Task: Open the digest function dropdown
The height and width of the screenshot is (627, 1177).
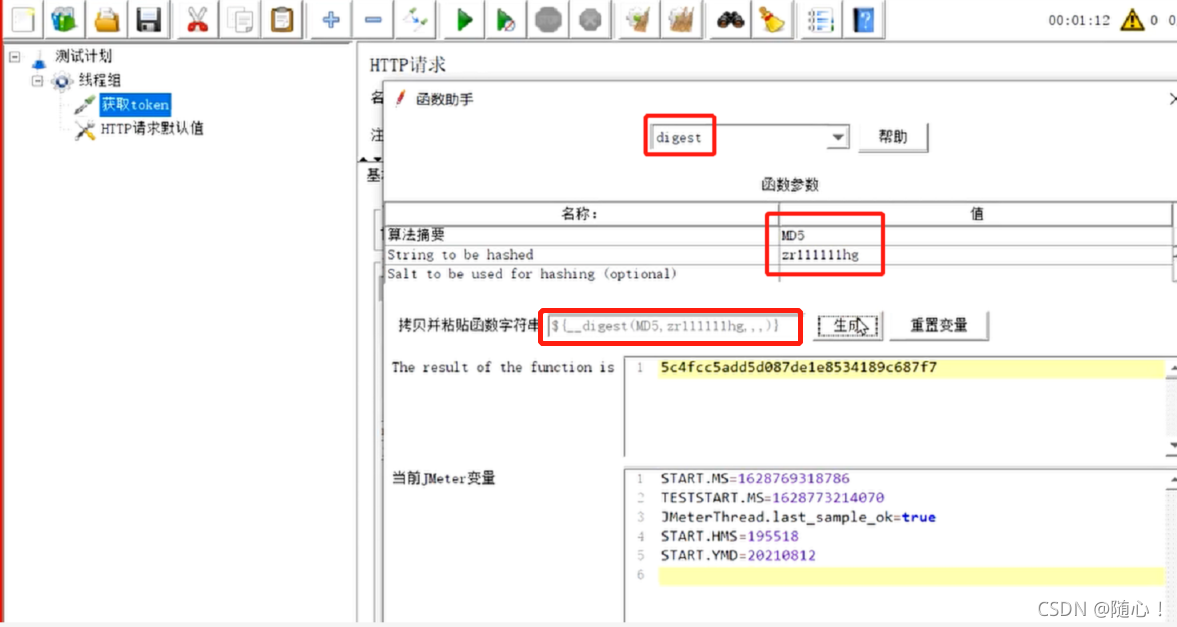Action: (838, 137)
